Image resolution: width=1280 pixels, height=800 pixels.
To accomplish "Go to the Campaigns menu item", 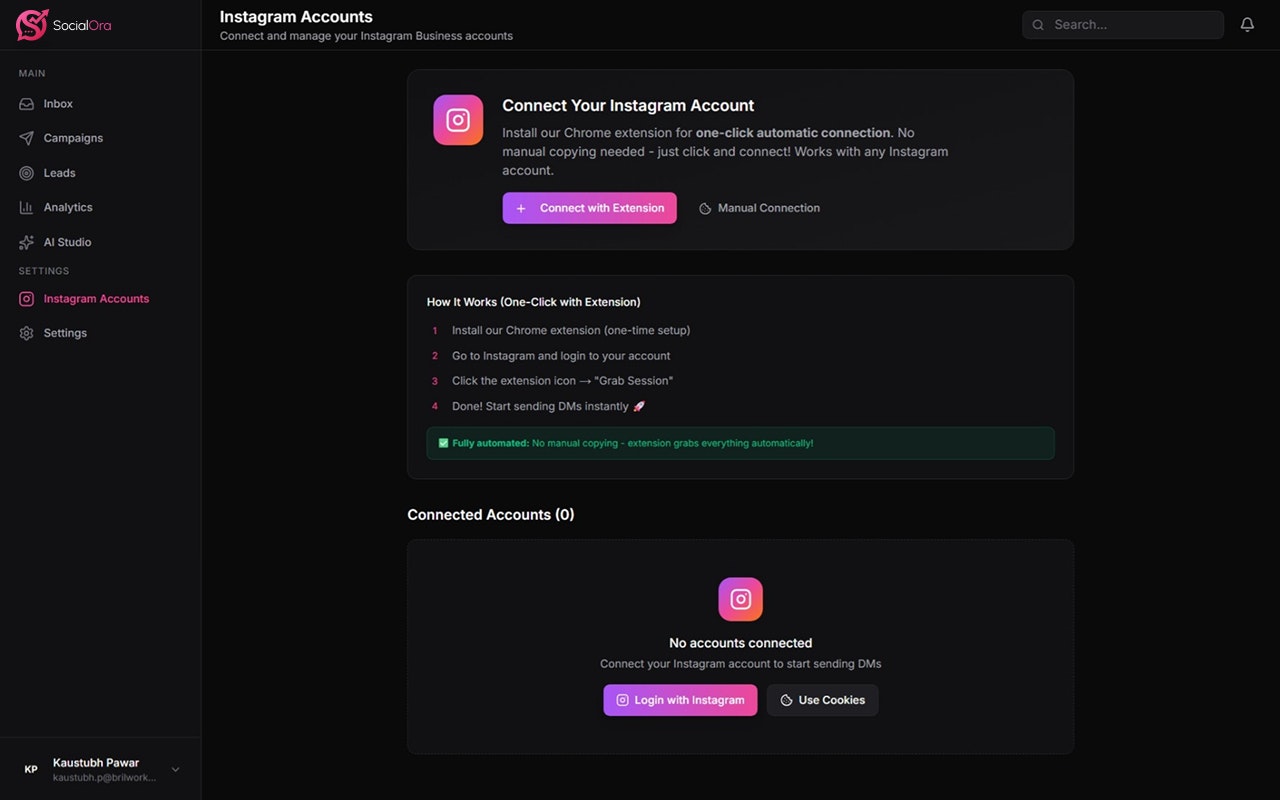I will point(73,138).
